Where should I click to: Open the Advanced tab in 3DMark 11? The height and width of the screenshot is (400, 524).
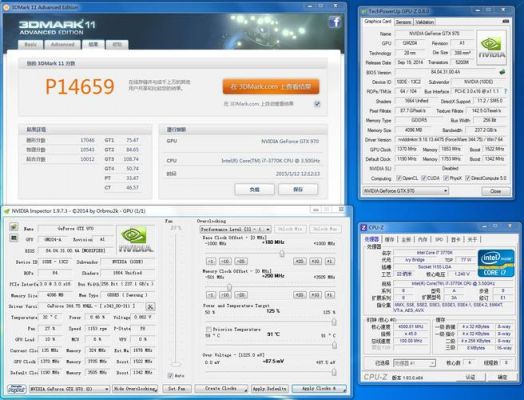[x=62, y=44]
